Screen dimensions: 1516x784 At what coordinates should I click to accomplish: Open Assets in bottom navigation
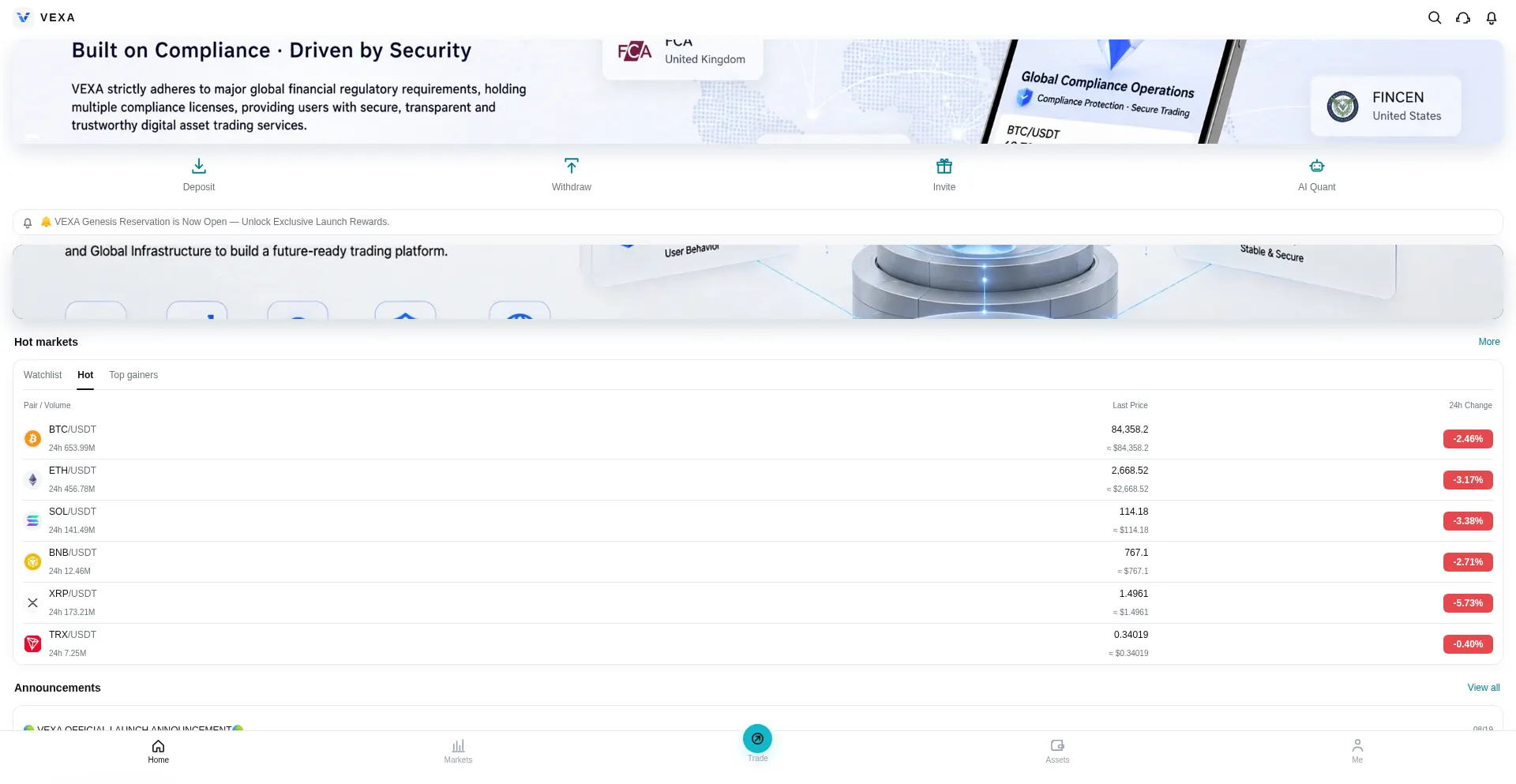pyautogui.click(x=1057, y=752)
